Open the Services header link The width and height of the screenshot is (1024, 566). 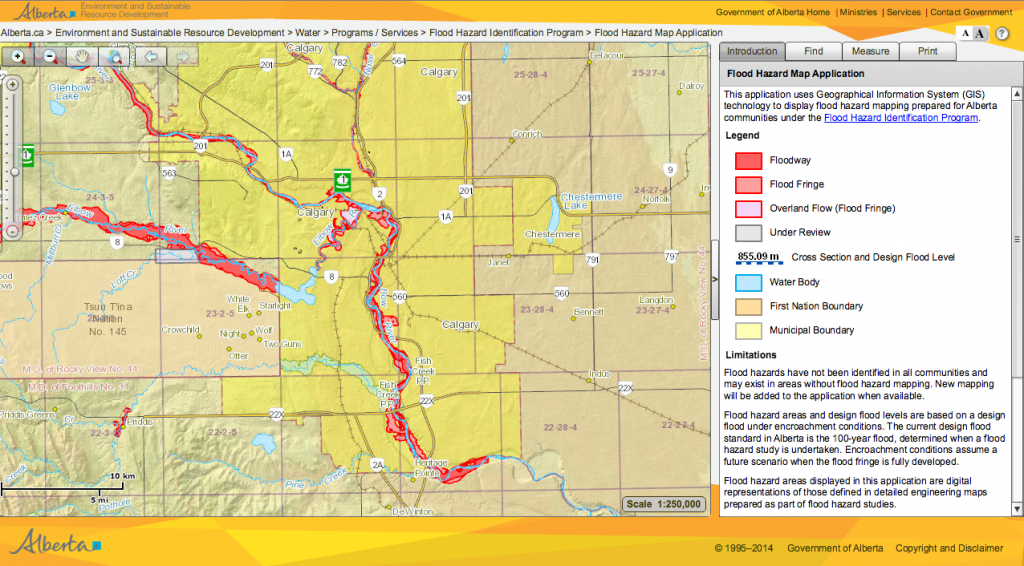click(x=904, y=12)
